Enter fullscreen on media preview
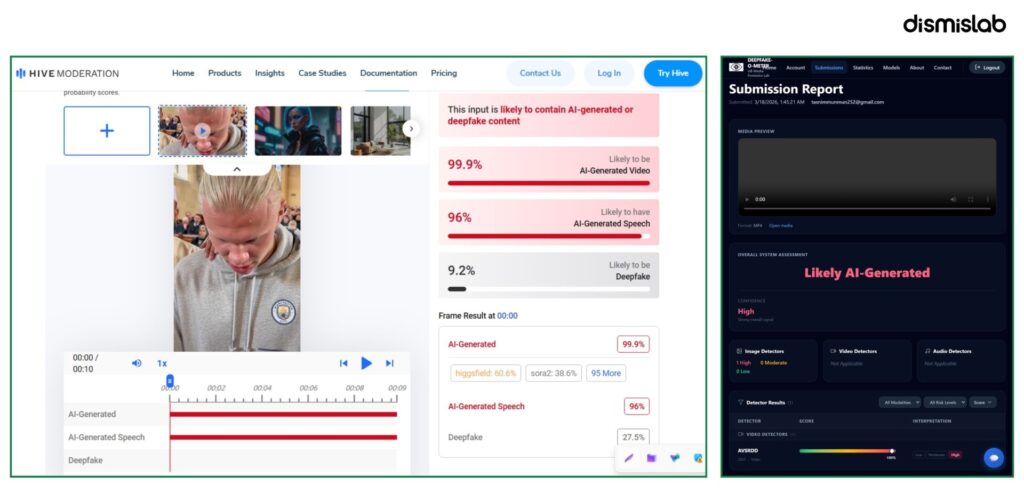Viewport: 1024px width, 494px height. click(x=970, y=199)
